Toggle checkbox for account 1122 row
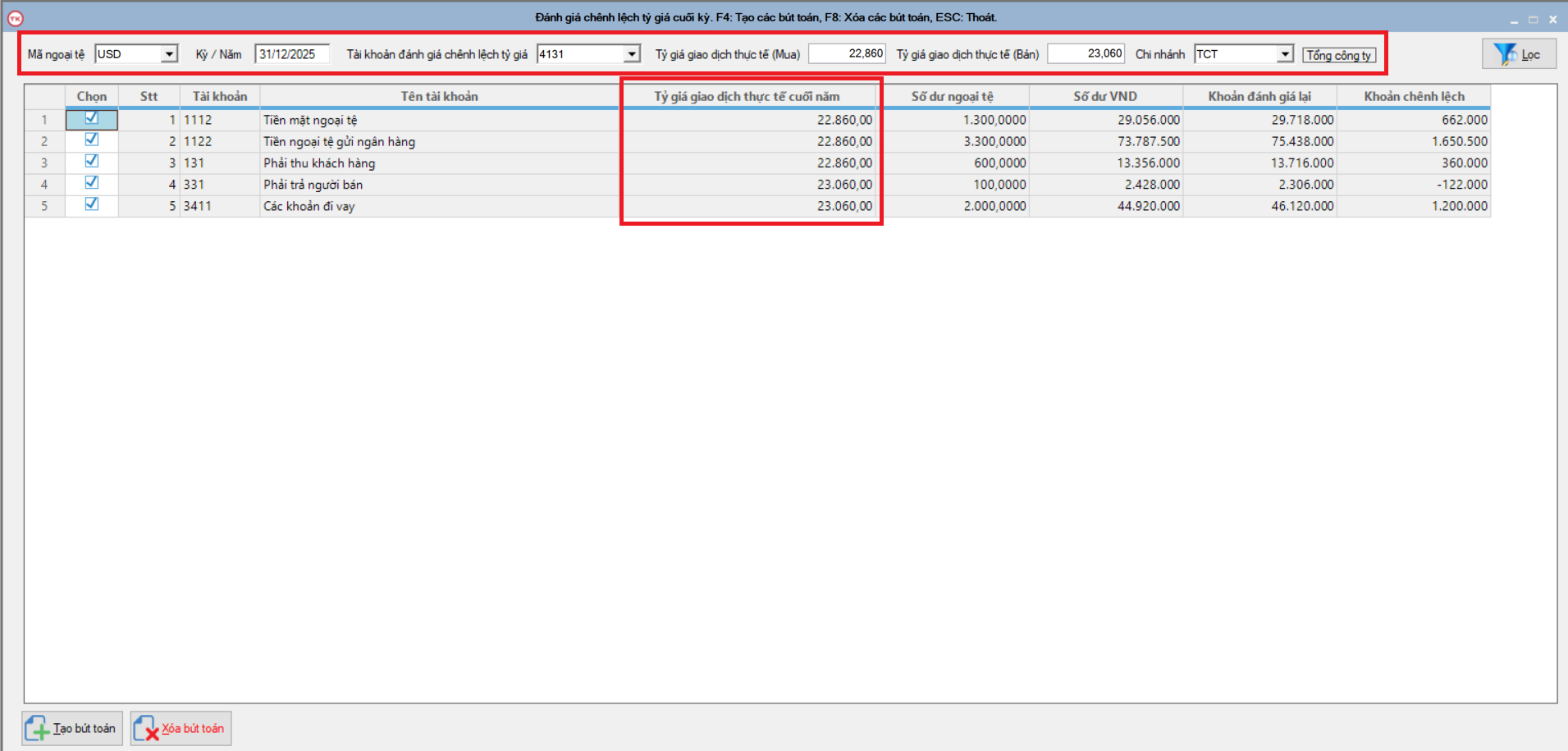 click(92, 140)
